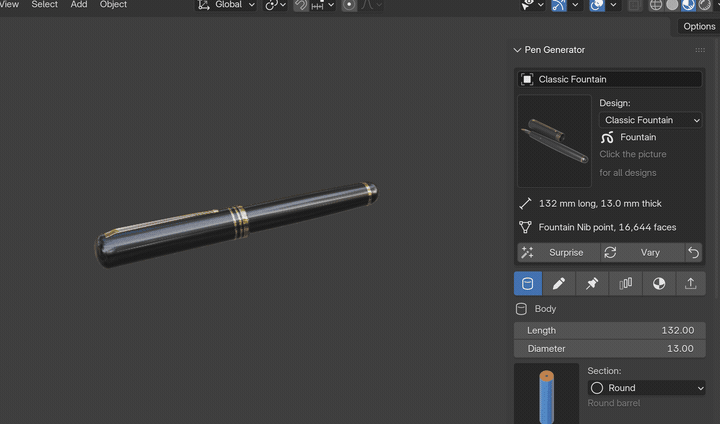Click the dimensions ruler icon
This screenshot has width=720, height=424.
525,204
